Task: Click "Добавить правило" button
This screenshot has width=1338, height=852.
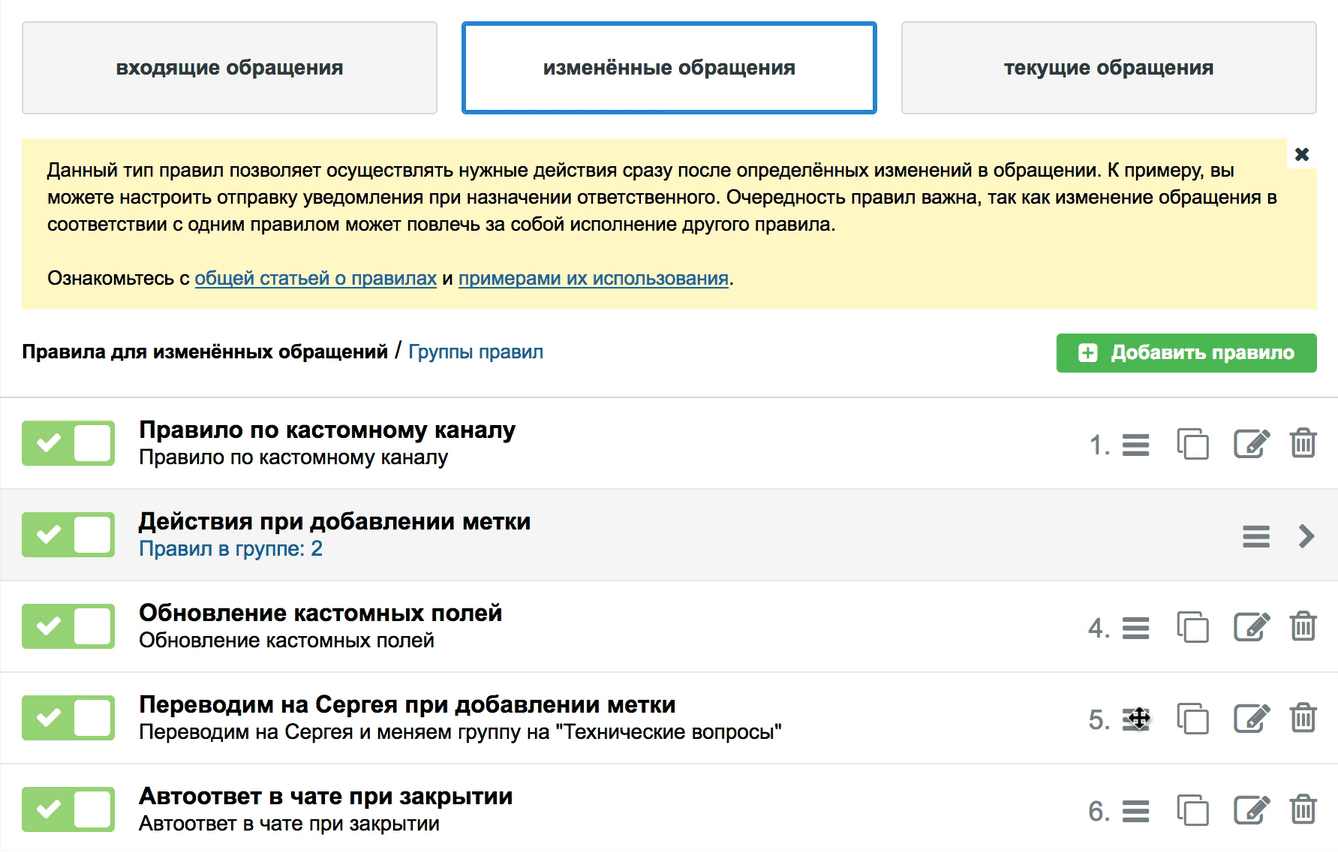Action: click(x=1186, y=353)
